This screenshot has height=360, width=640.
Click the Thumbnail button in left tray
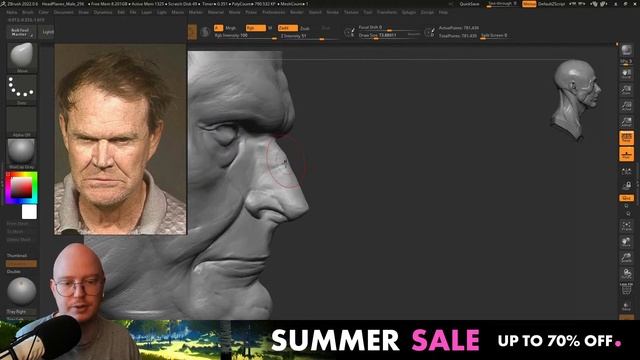16,256
